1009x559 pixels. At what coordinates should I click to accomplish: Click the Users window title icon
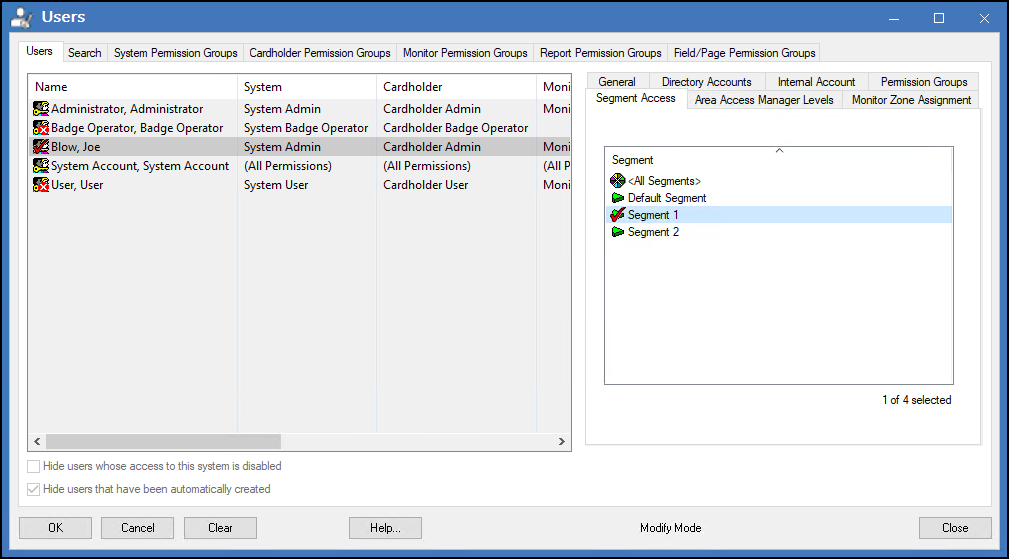(x=22, y=17)
